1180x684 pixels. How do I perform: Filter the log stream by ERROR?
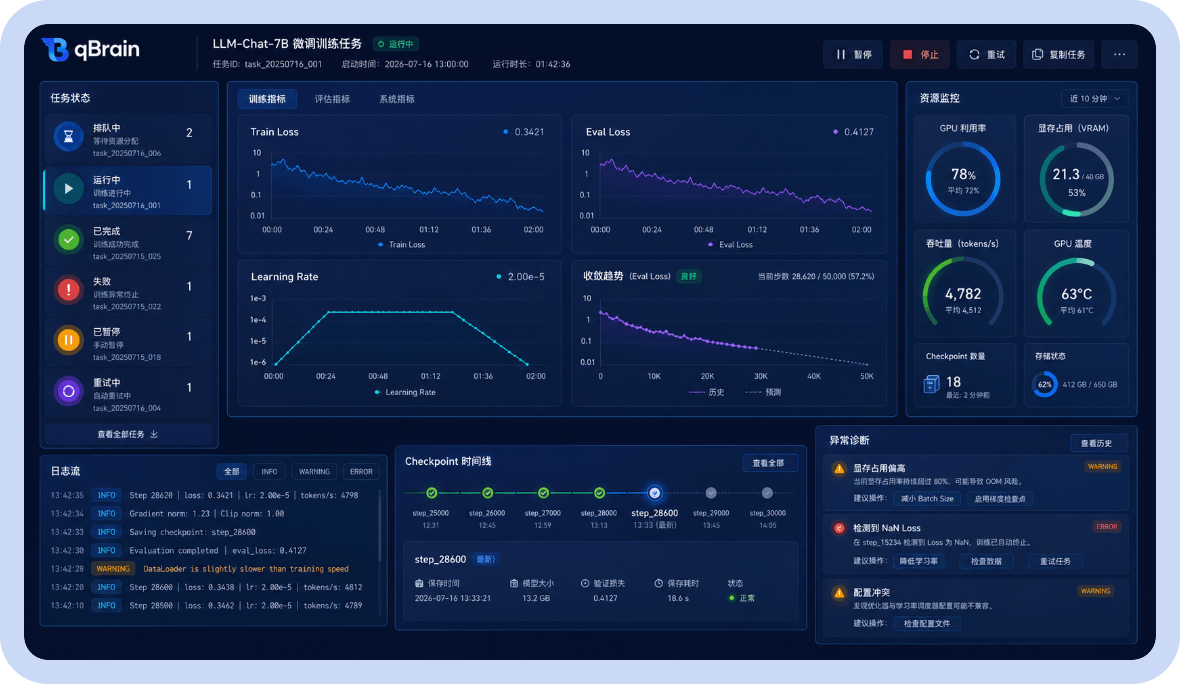[361, 472]
